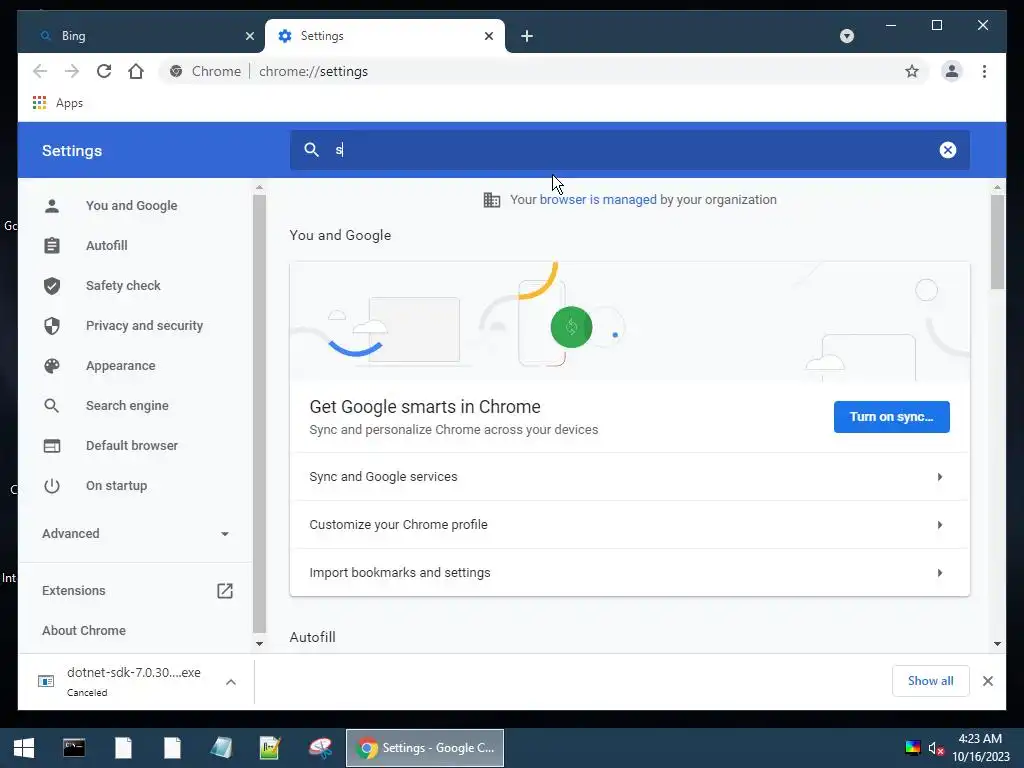Open Import bookmarks and settings row
The image size is (1024, 768).
[x=630, y=573]
